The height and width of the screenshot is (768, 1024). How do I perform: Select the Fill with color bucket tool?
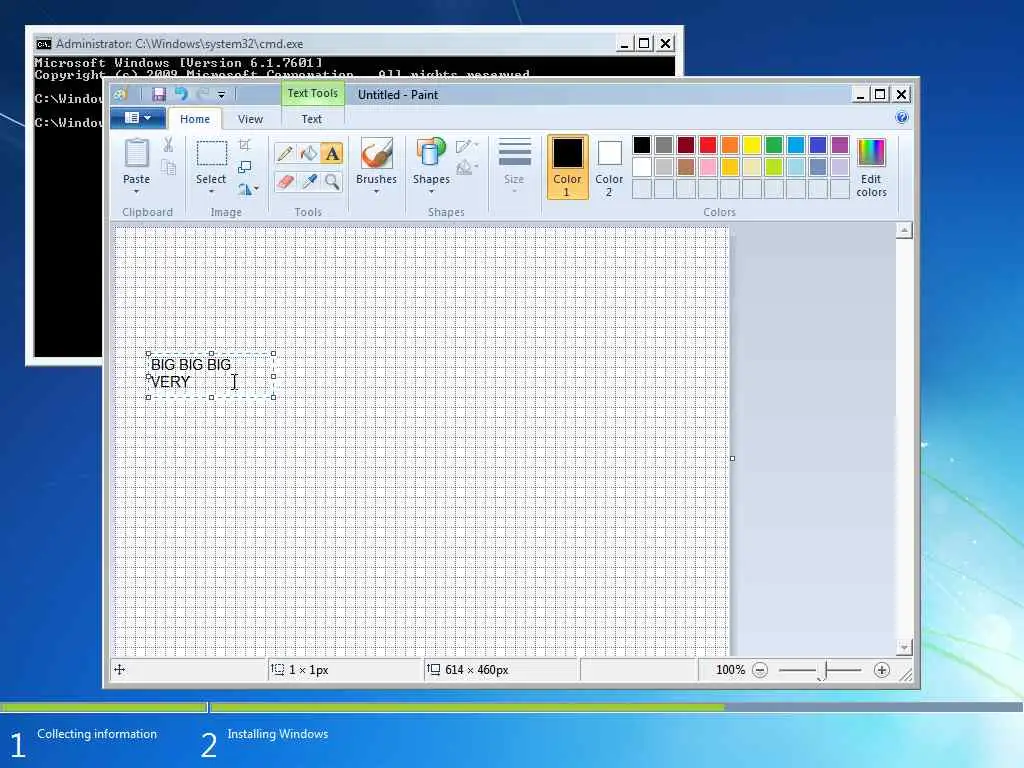pyautogui.click(x=309, y=153)
